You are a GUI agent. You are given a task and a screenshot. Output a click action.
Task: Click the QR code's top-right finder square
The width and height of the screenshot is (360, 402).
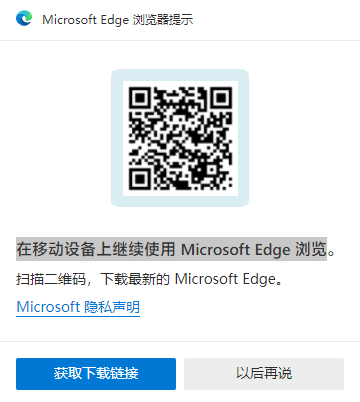(x=221, y=98)
